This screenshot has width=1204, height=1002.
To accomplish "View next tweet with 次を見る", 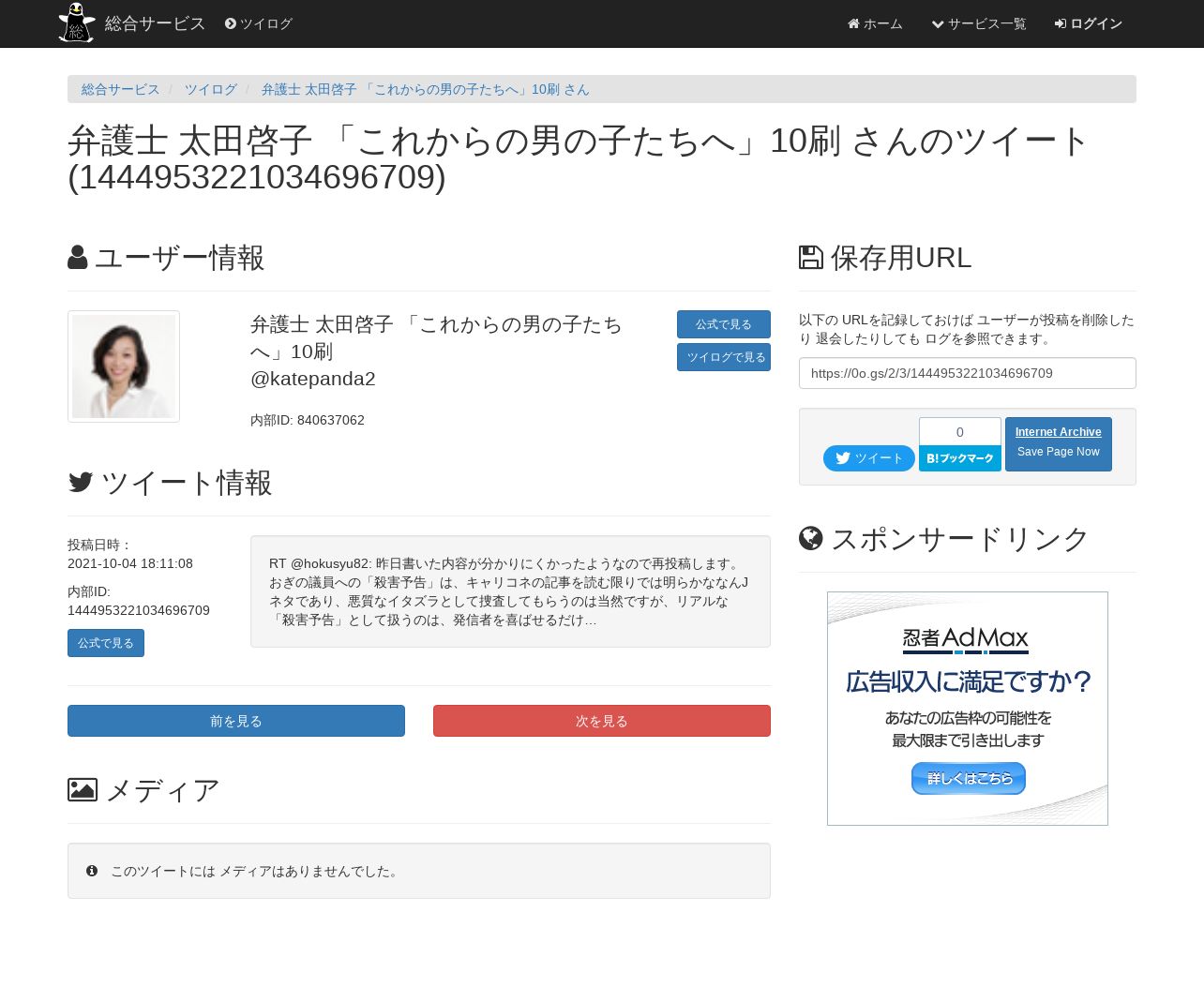I will pyautogui.click(x=602, y=721).
